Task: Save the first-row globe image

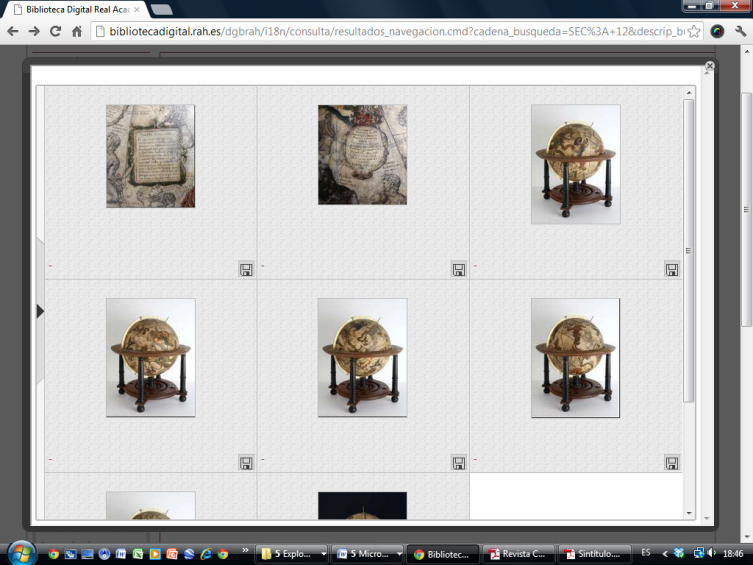Action: pyautogui.click(x=671, y=269)
